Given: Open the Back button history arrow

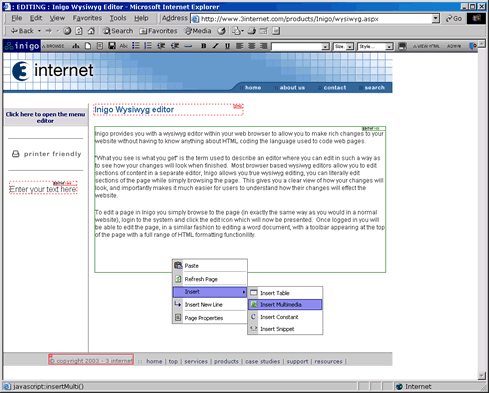Looking at the screenshot, I should click(x=39, y=31).
